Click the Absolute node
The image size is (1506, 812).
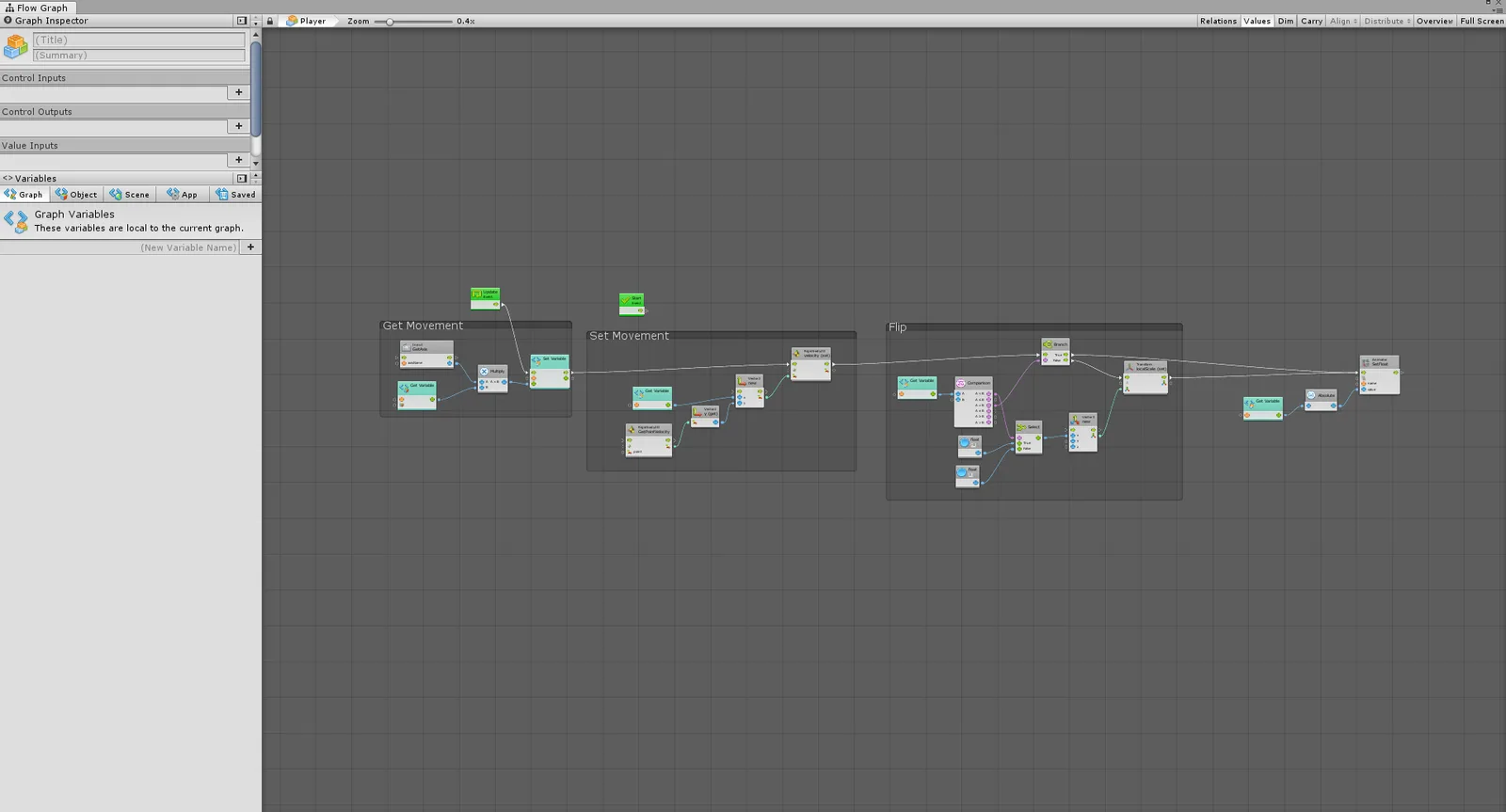(x=1321, y=400)
